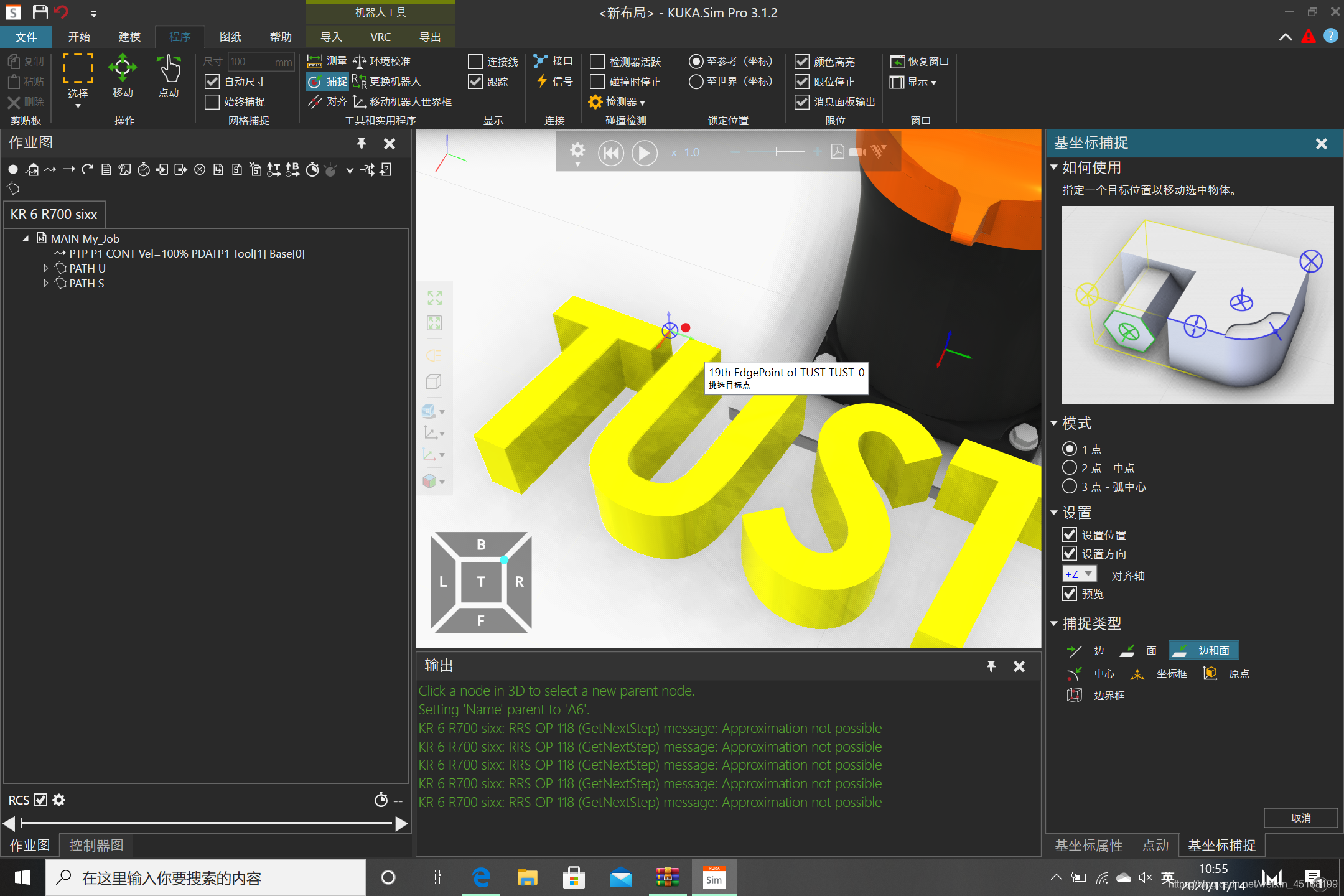1344x896 pixels.
Task: Reset simulation with rewind button
Action: point(610,152)
